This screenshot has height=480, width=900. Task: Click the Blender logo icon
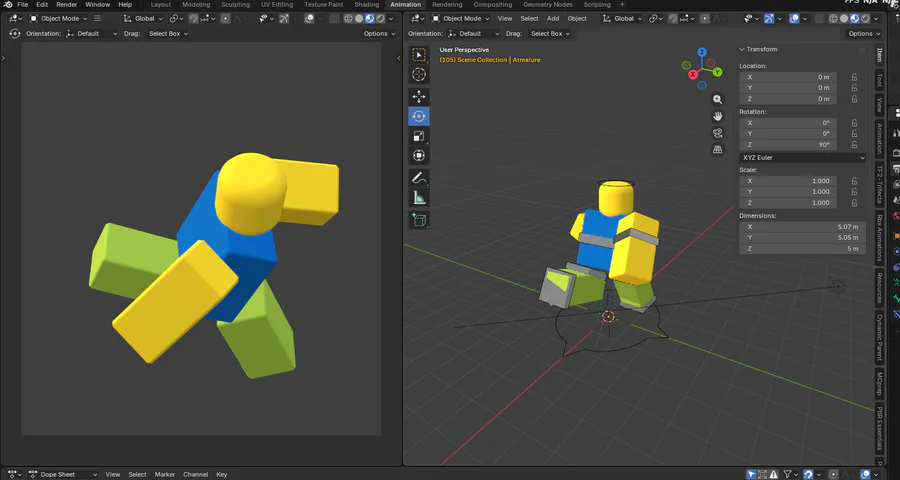(7, 5)
